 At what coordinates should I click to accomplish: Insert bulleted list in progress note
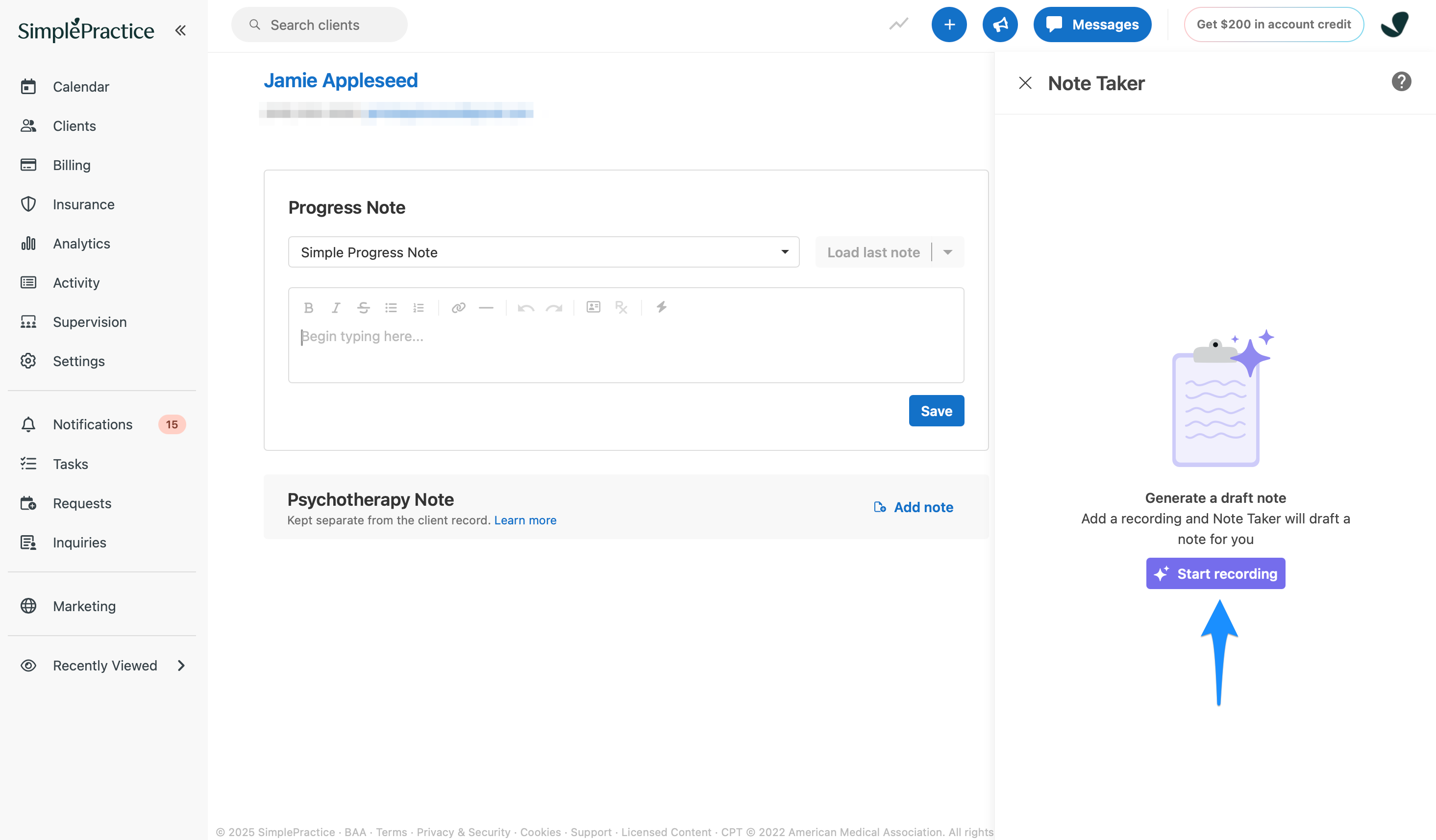tap(391, 308)
